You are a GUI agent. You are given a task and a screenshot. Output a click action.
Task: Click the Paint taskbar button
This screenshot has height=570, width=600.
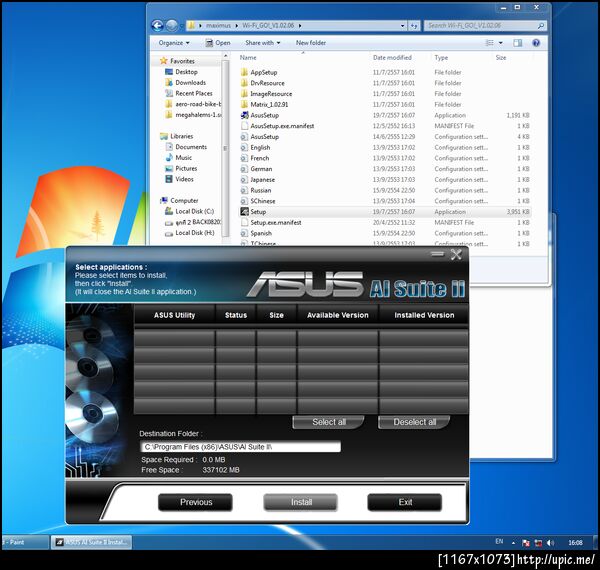click(x=24, y=542)
